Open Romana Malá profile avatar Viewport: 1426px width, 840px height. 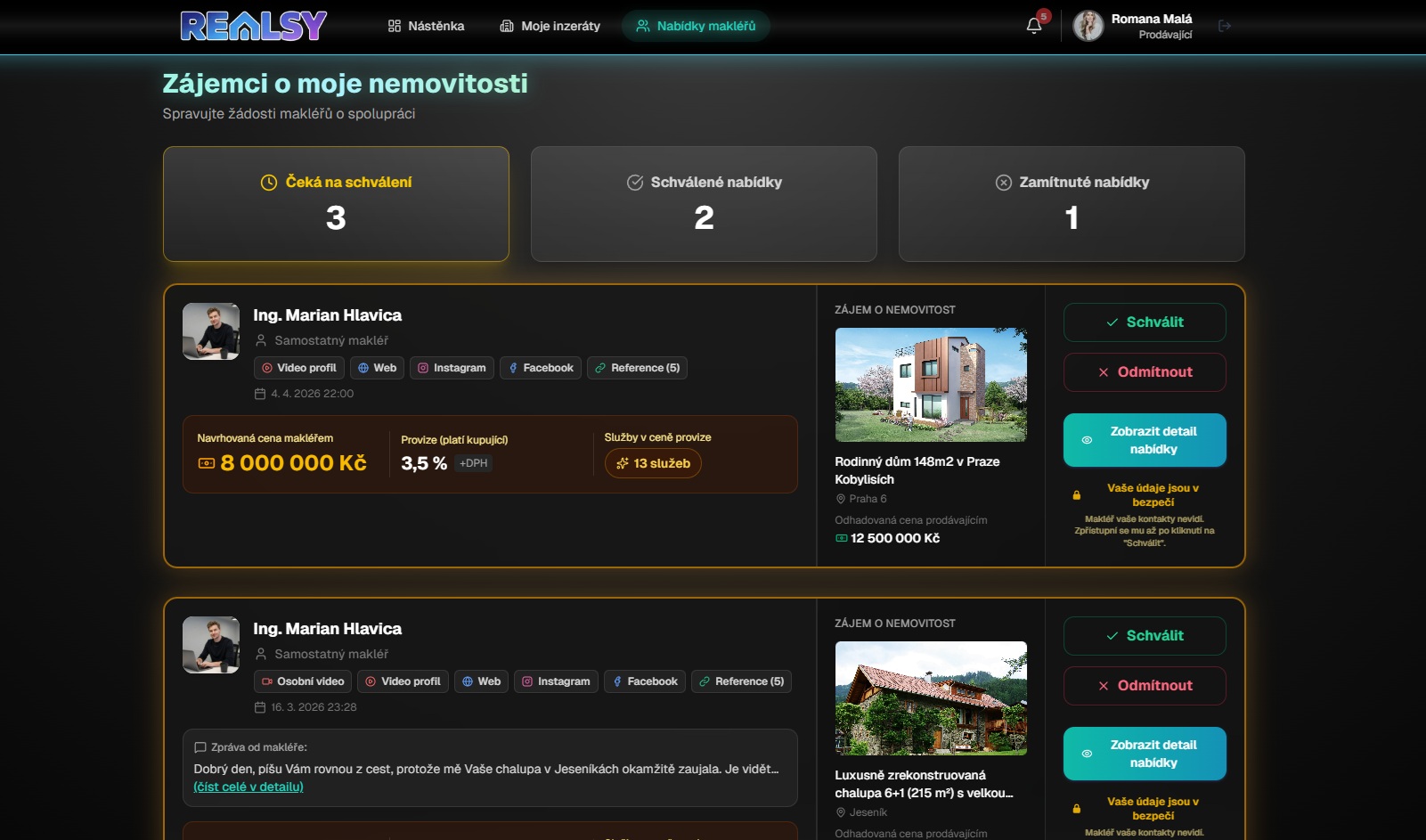pyautogui.click(x=1088, y=26)
